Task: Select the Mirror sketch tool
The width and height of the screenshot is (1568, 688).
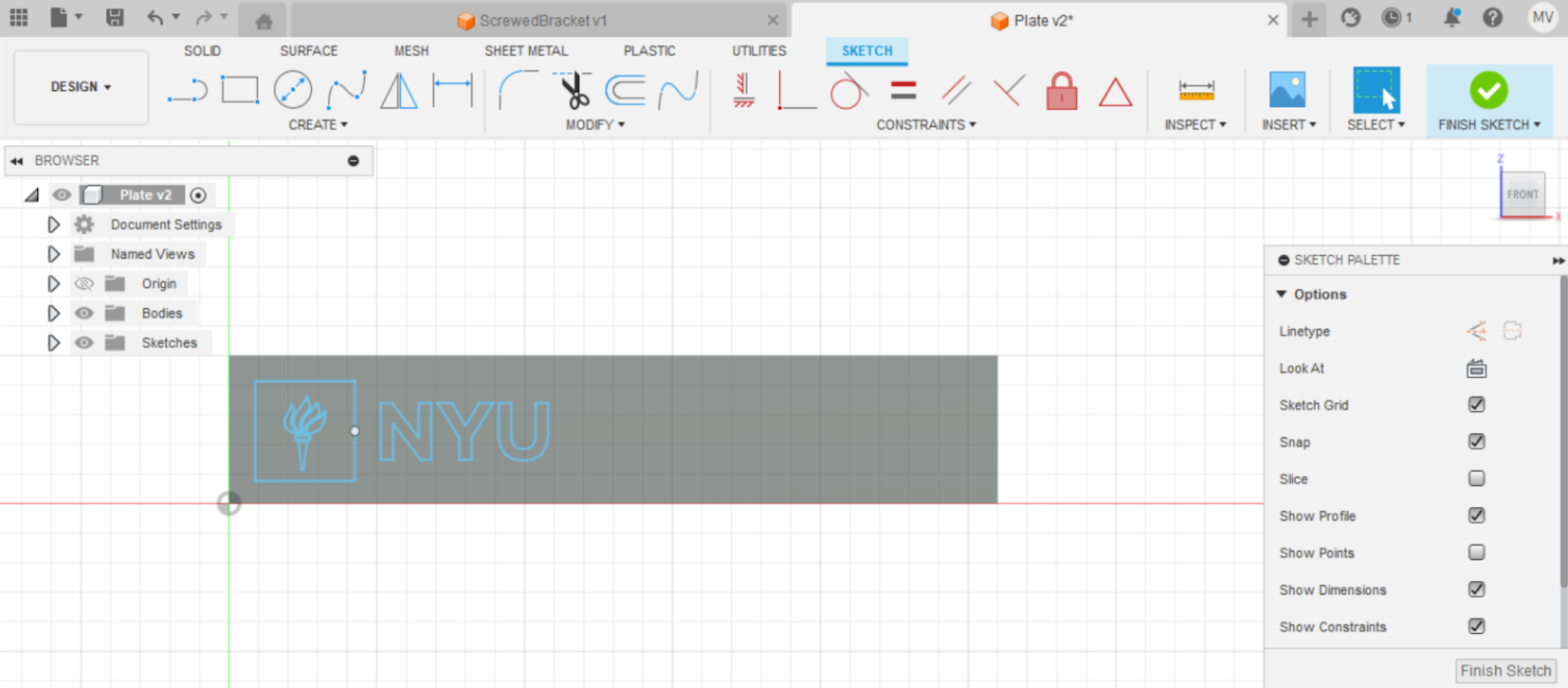Action: pyautogui.click(x=399, y=91)
